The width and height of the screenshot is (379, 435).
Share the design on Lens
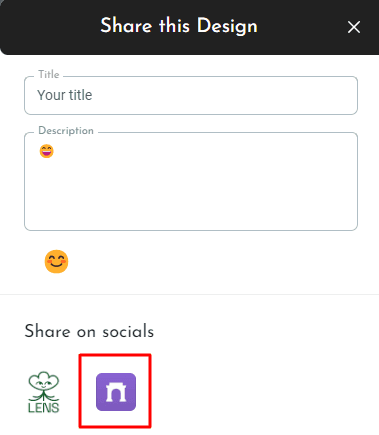[x=44, y=392]
